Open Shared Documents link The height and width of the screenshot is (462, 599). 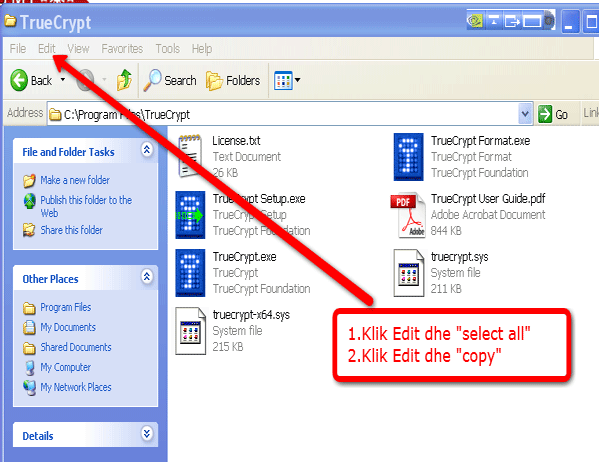click(76, 347)
